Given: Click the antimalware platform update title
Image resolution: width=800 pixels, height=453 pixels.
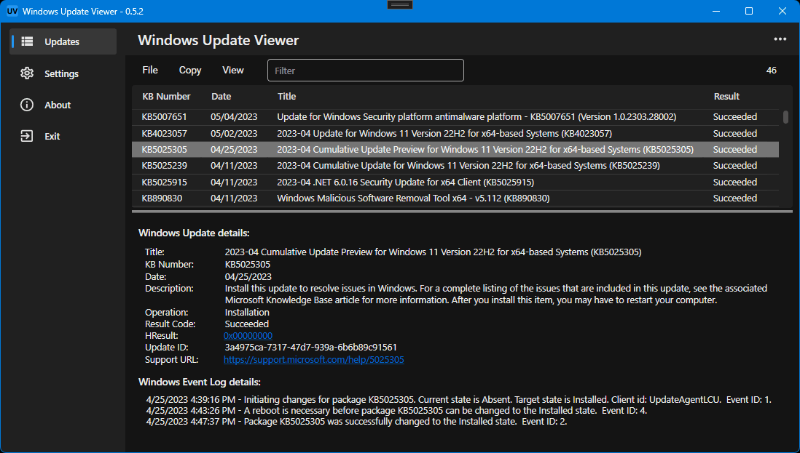Looking at the screenshot, I should pyautogui.click(x=477, y=117).
